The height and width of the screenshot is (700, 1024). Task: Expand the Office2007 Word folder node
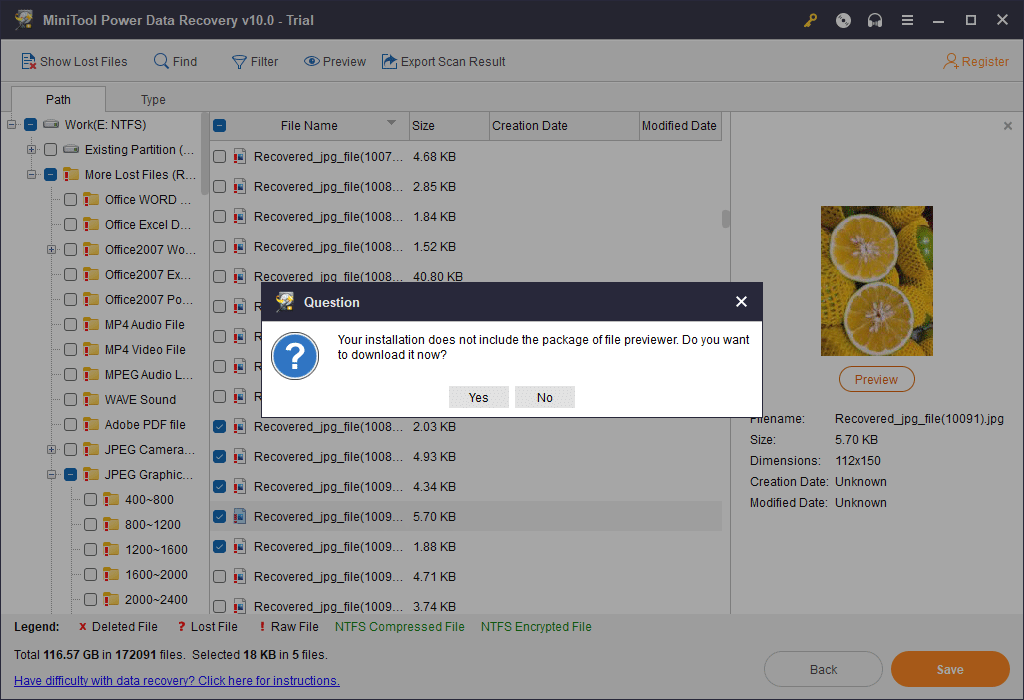point(52,249)
